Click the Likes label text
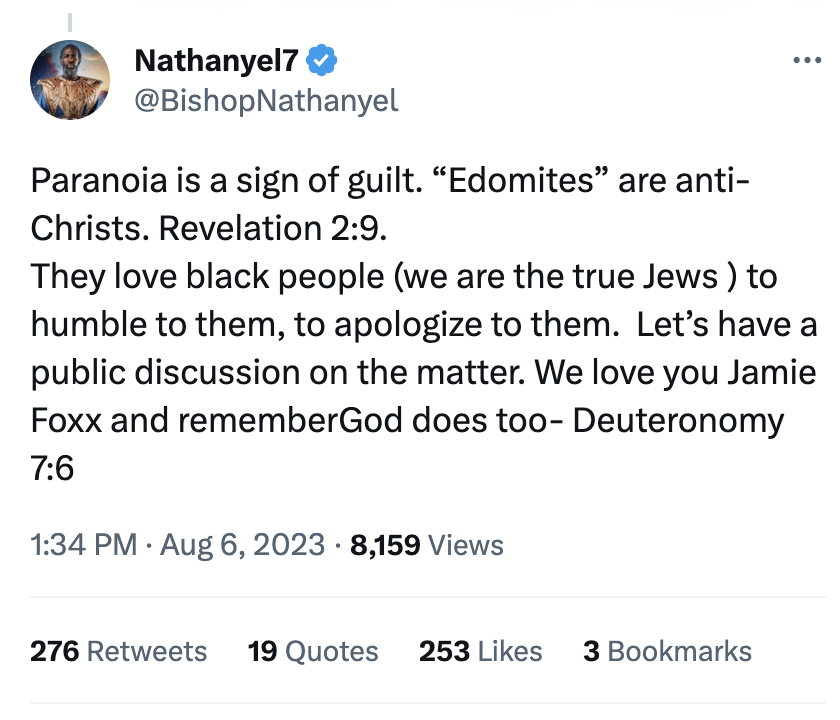The image size is (840, 720). [x=510, y=651]
